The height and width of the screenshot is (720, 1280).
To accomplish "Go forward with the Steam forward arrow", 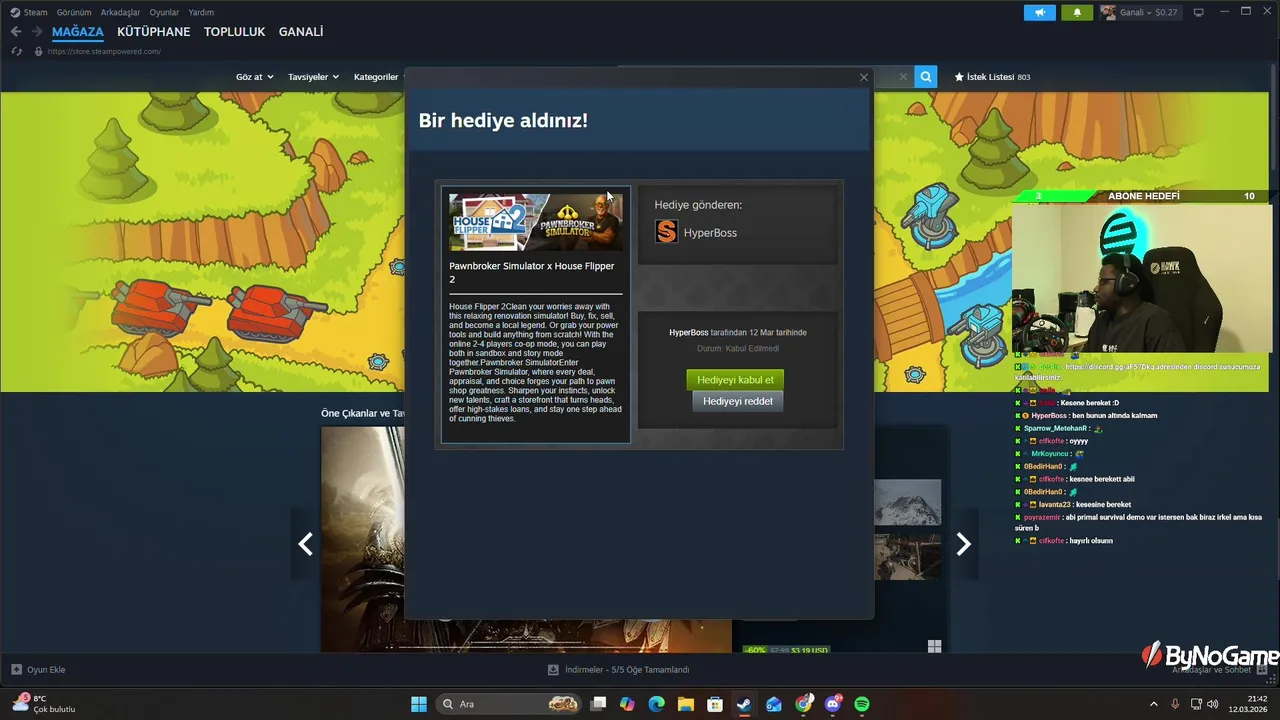I will coord(37,32).
